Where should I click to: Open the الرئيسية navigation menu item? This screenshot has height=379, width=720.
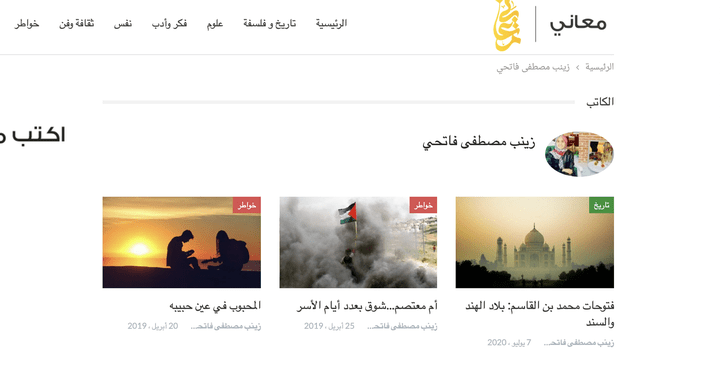coord(331,23)
